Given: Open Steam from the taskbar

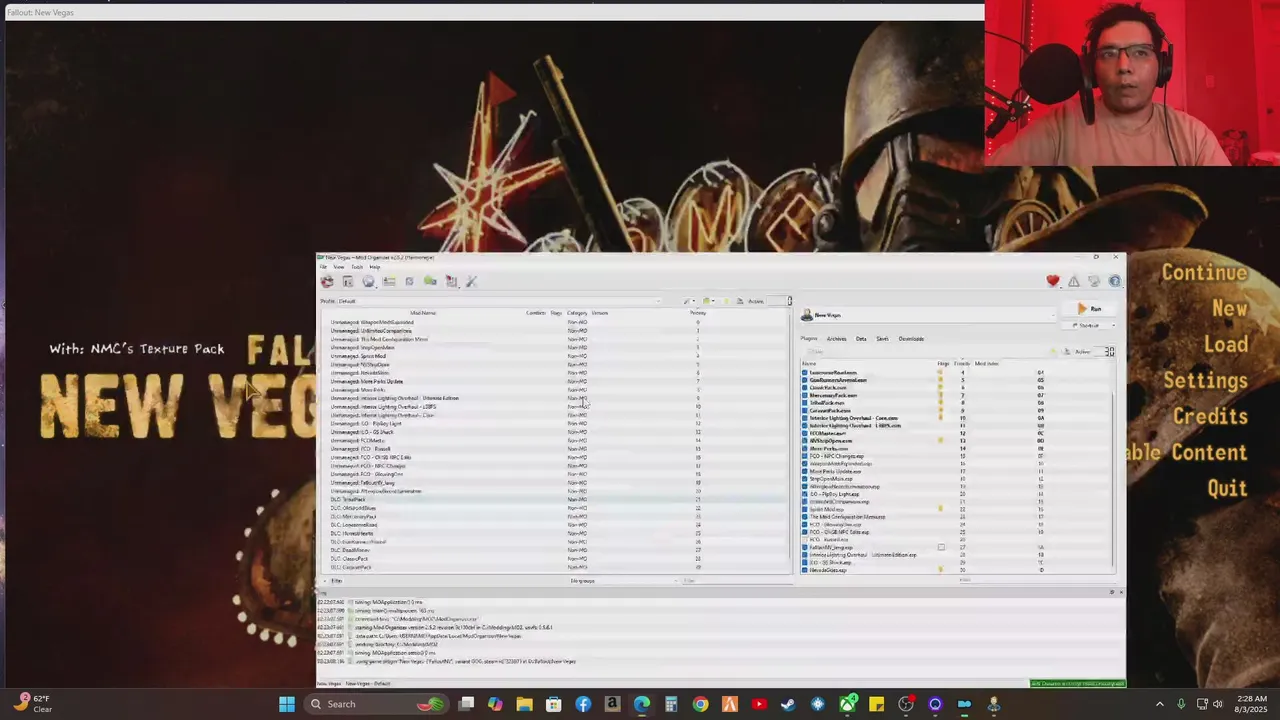Looking at the screenshot, I should click(789, 704).
